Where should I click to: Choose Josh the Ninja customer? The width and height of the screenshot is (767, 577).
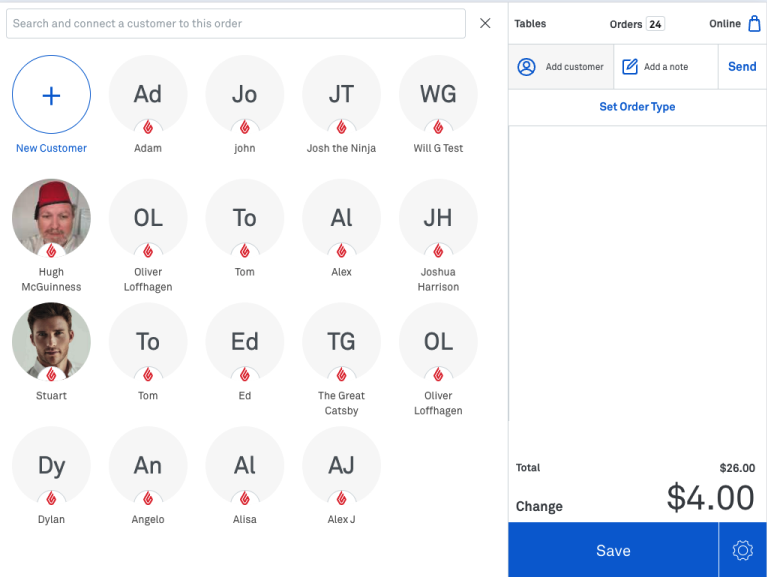click(341, 95)
